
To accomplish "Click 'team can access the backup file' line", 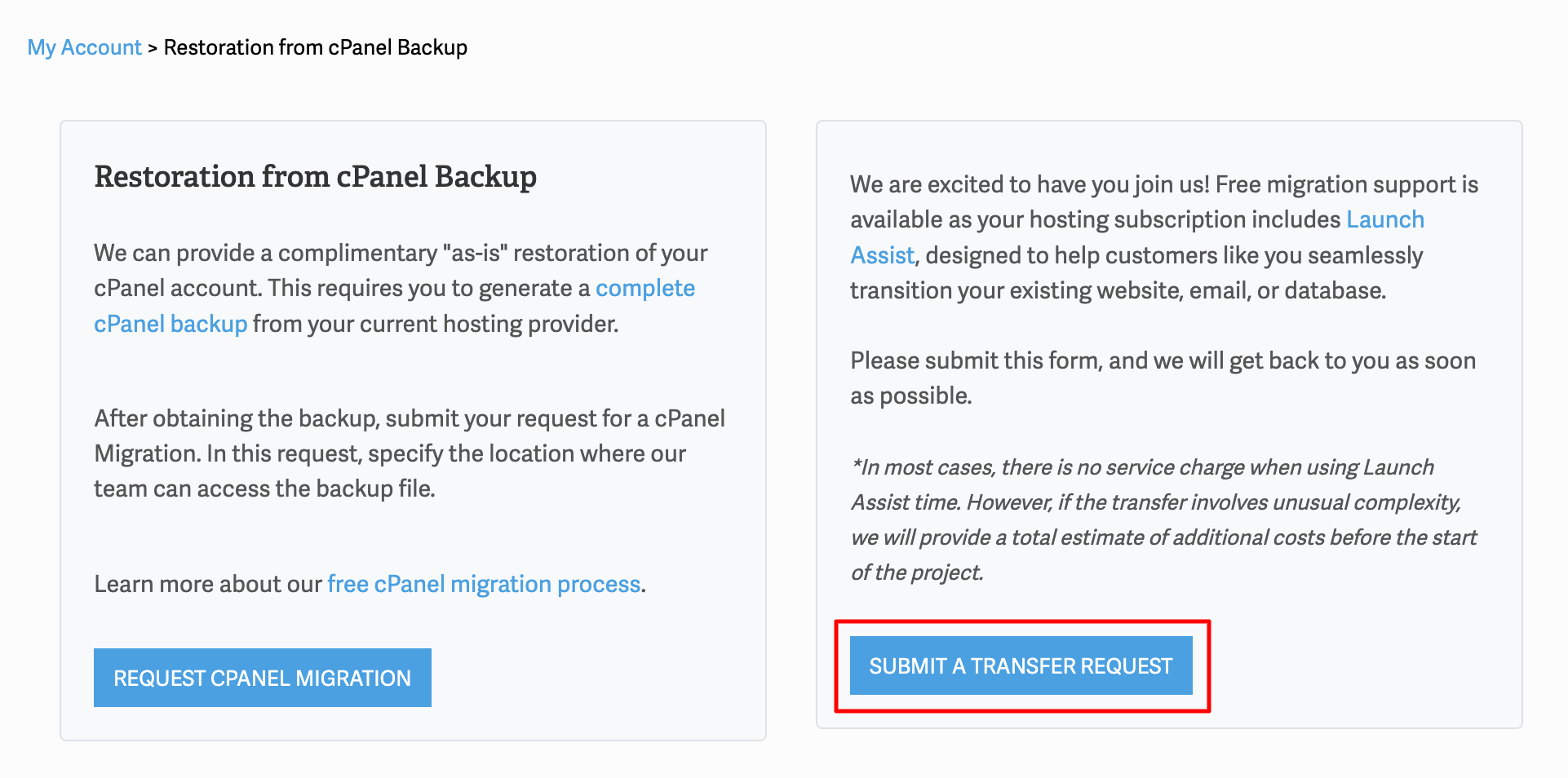I will coord(264,488).
